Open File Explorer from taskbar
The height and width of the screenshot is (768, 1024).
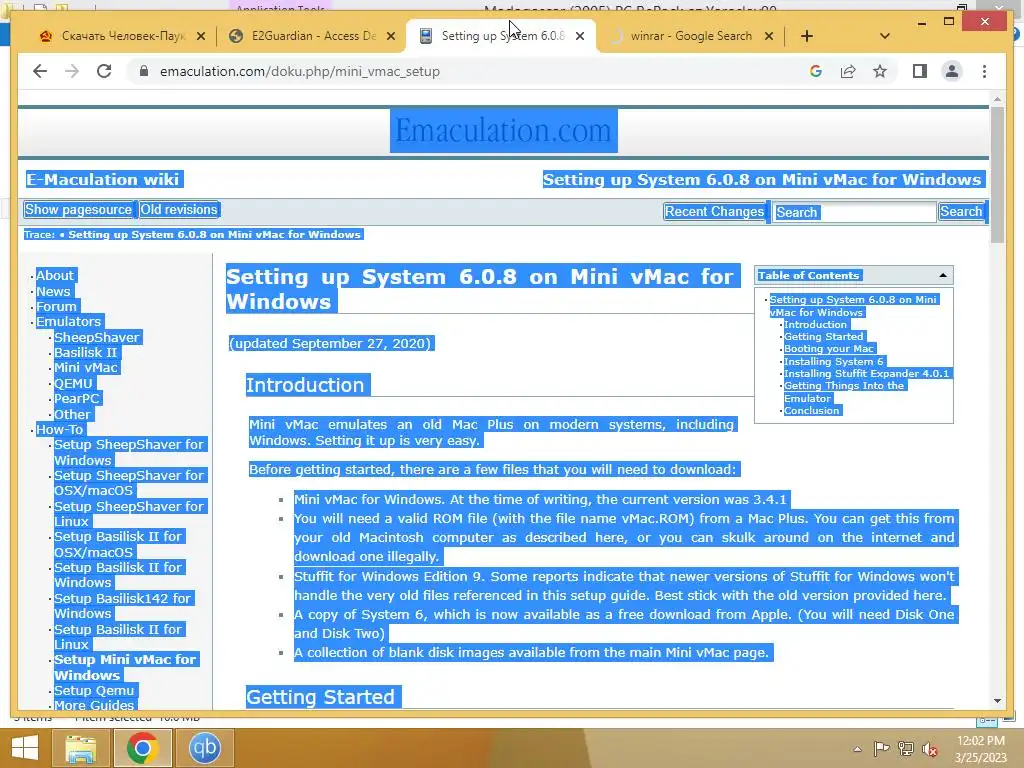coord(80,748)
